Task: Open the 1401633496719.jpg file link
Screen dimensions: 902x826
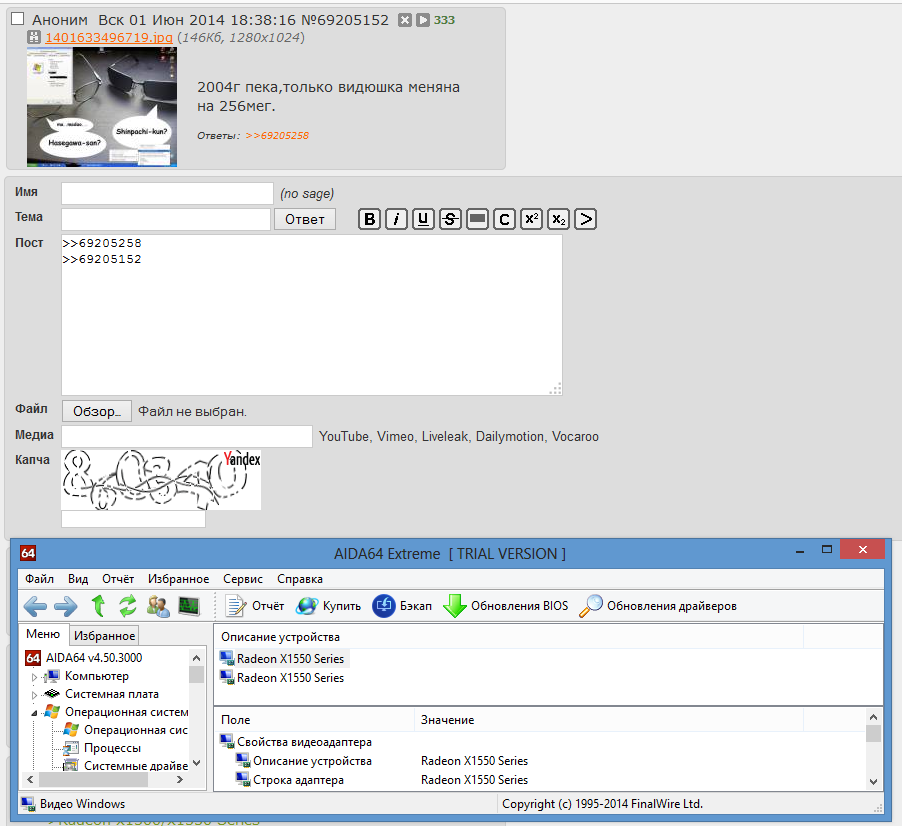Action: coord(109,37)
